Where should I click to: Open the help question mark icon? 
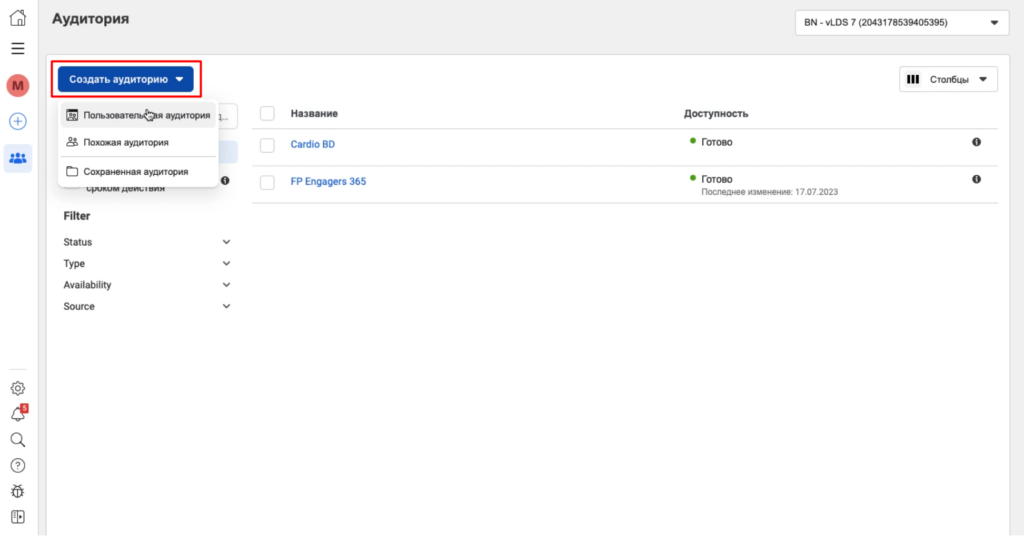point(18,465)
